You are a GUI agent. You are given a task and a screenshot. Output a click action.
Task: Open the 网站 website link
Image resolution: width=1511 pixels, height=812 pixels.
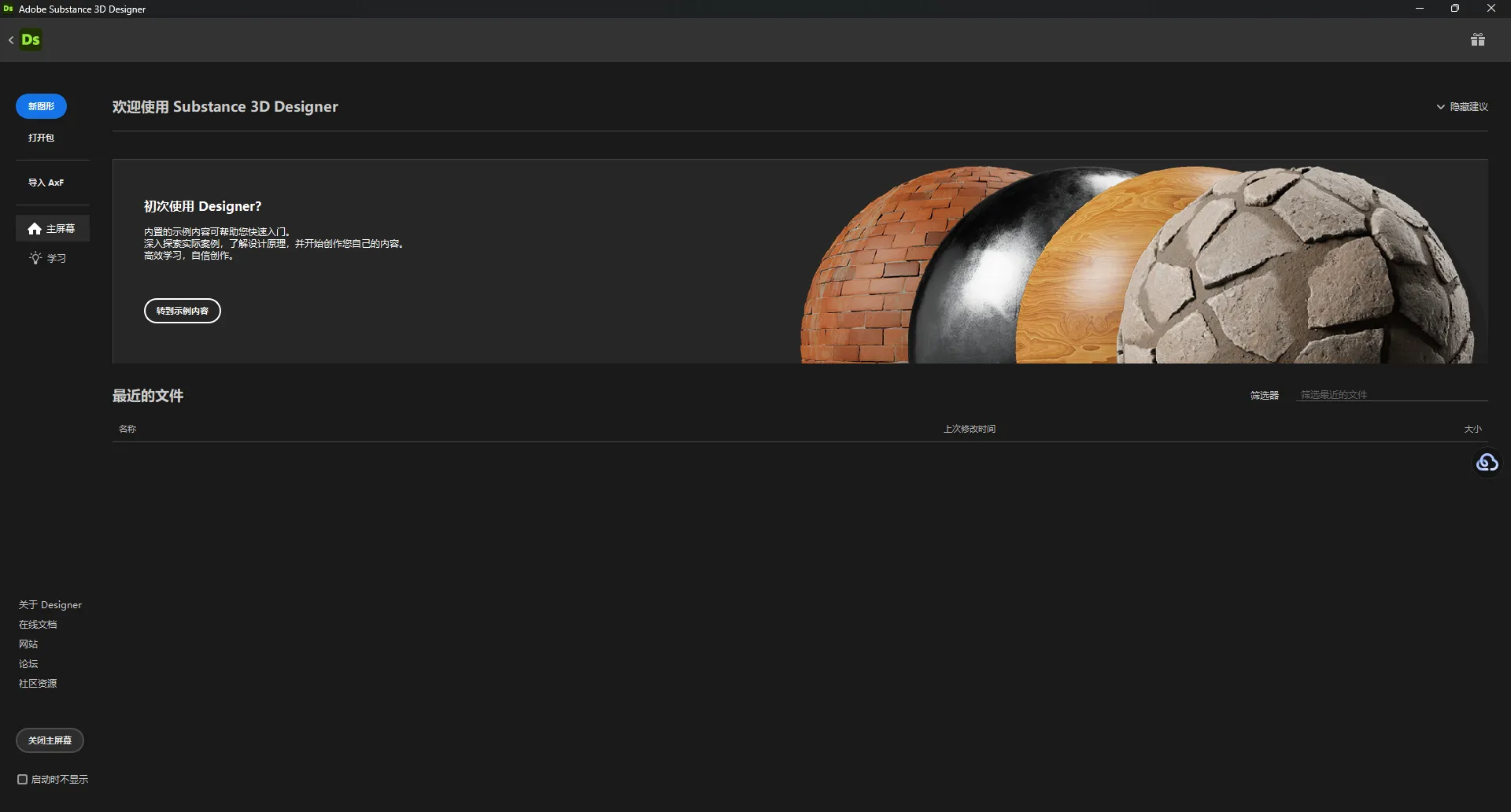coord(28,644)
